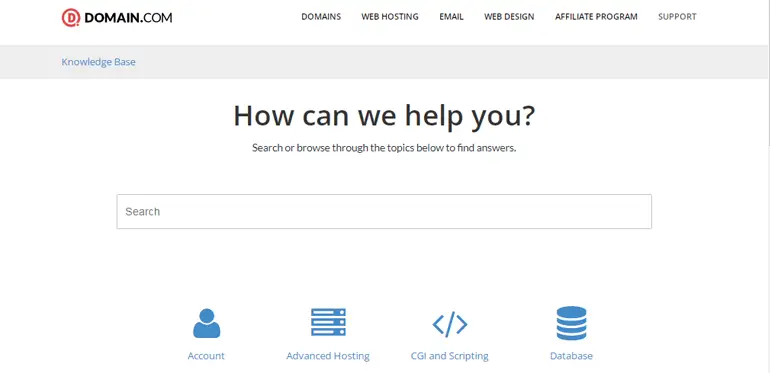The width and height of the screenshot is (770, 373).
Task: Open the Domains menu
Action: [321, 17]
